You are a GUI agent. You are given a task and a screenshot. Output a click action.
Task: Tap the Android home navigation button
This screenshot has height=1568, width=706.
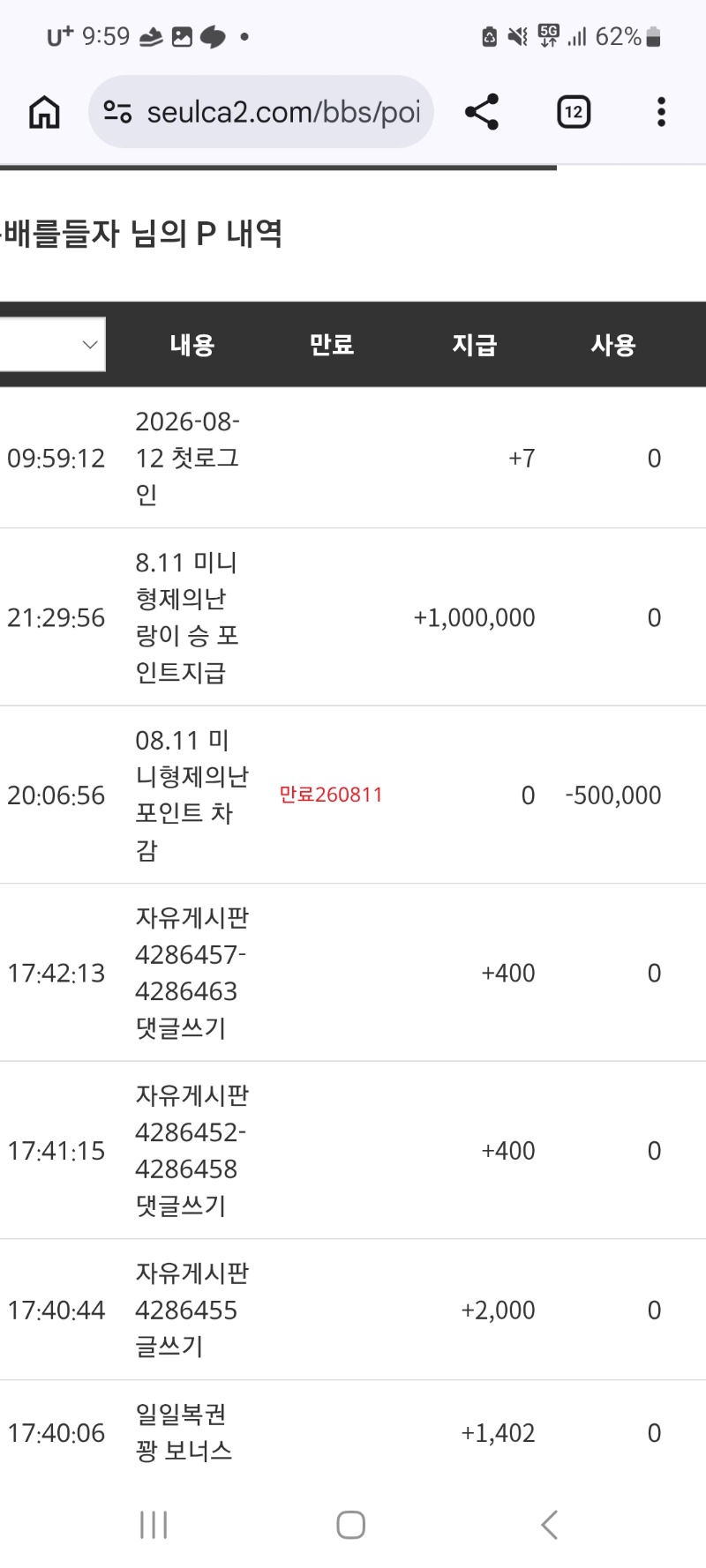pyautogui.click(x=351, y=1525)
